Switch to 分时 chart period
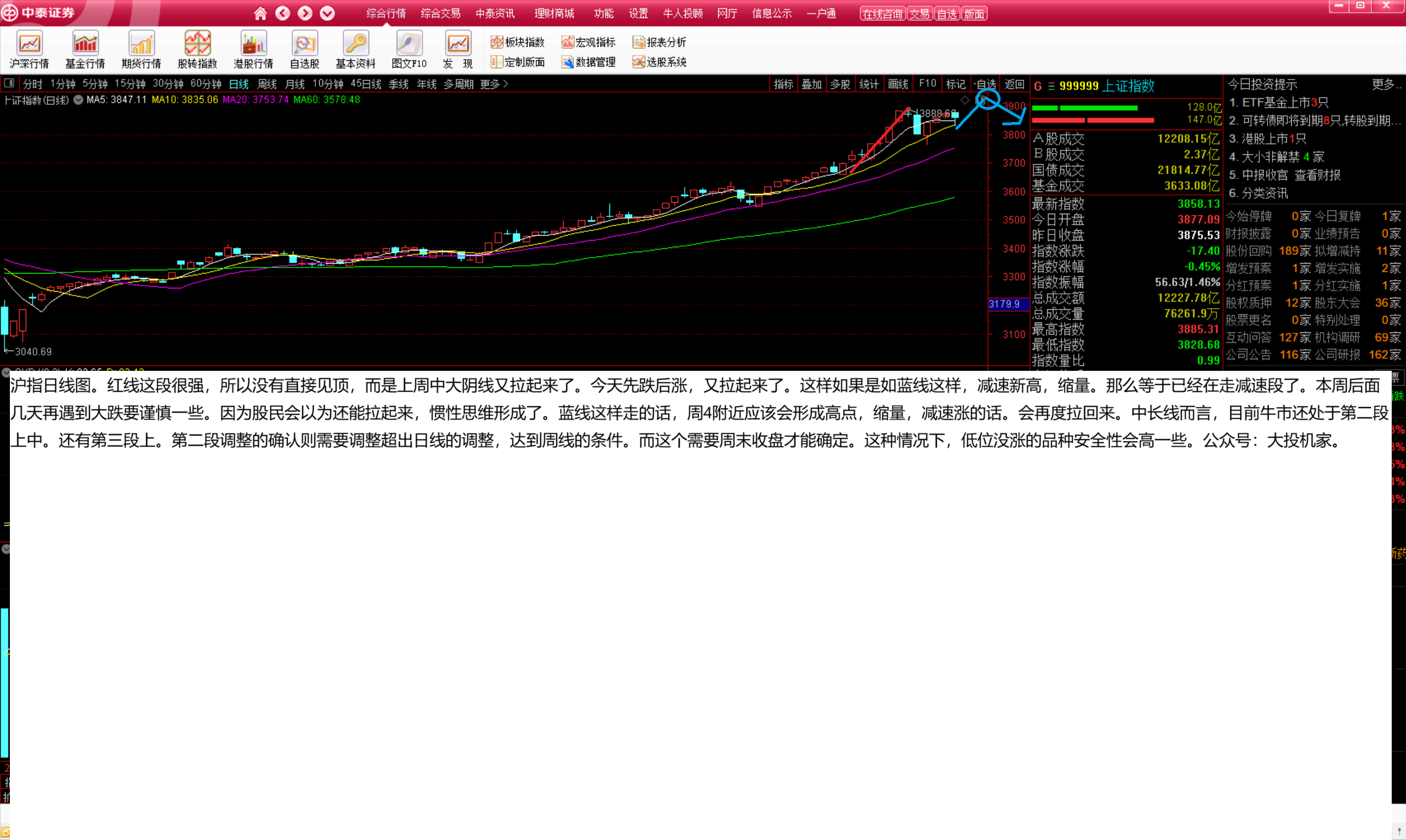1406x840 pixels. pos(33,84)
